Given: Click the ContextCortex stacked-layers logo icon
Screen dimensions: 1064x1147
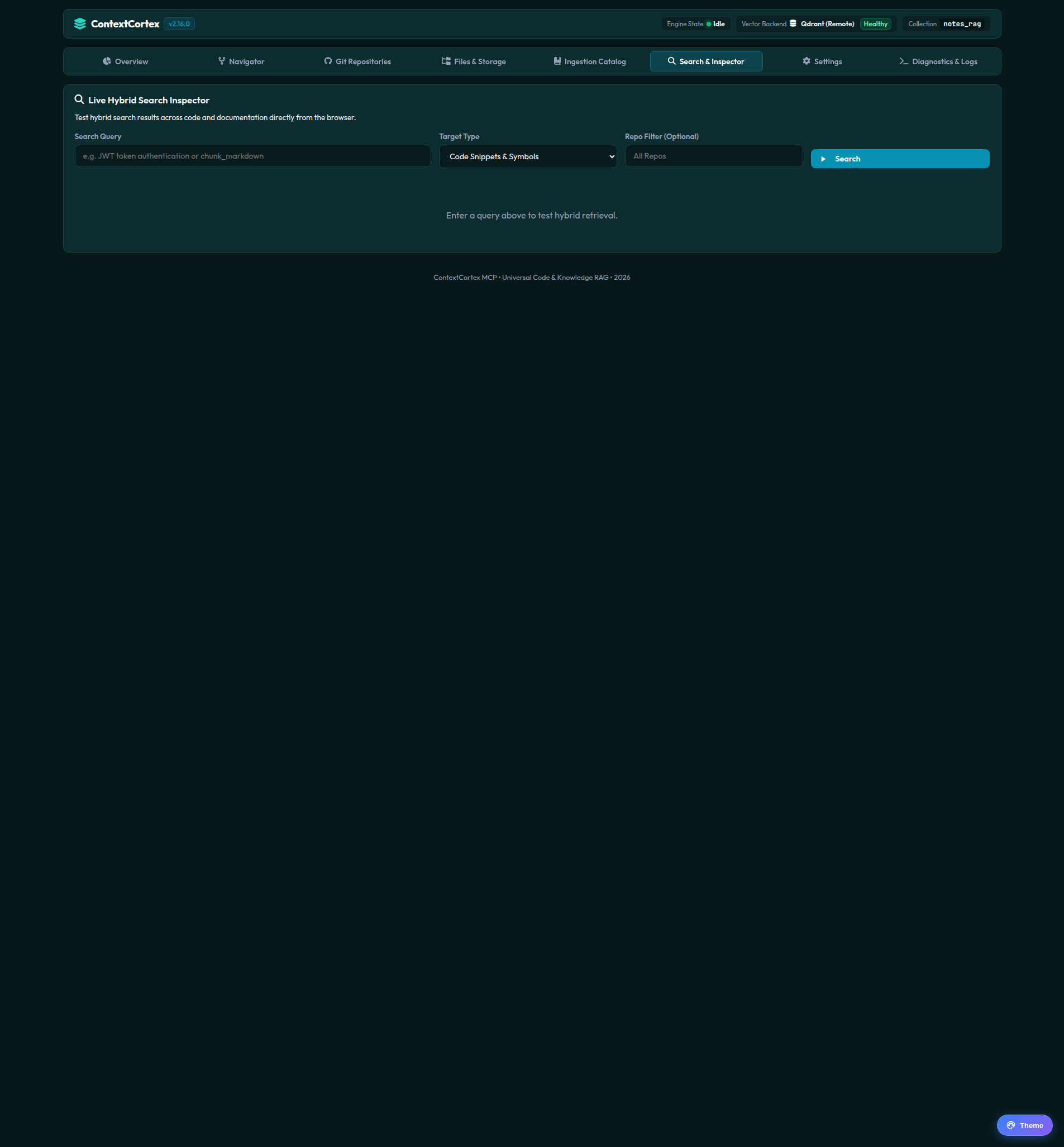Looking at the screenshot, I should coord(80,23).
